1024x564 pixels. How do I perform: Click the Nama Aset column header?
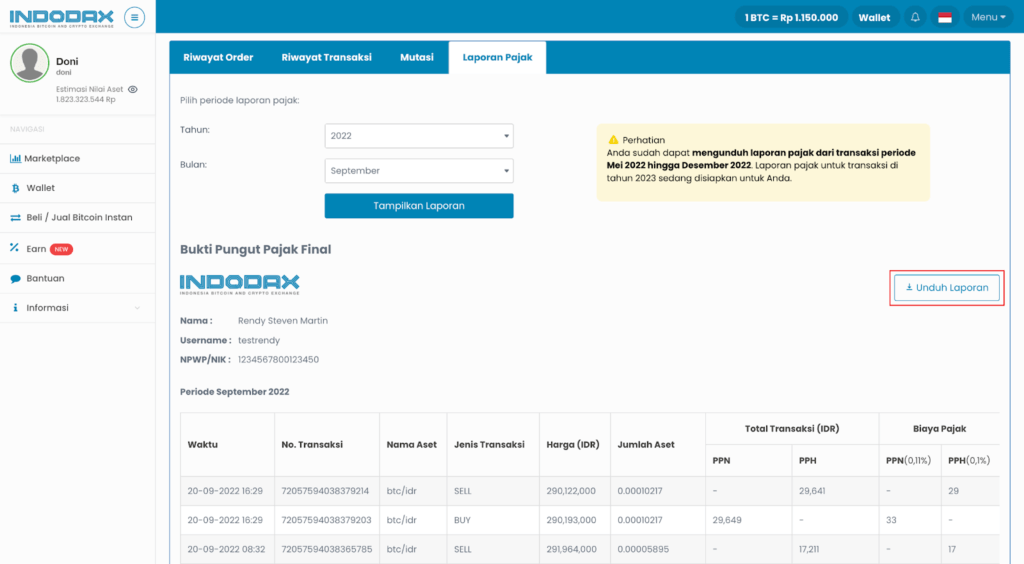tap(411, 445)
